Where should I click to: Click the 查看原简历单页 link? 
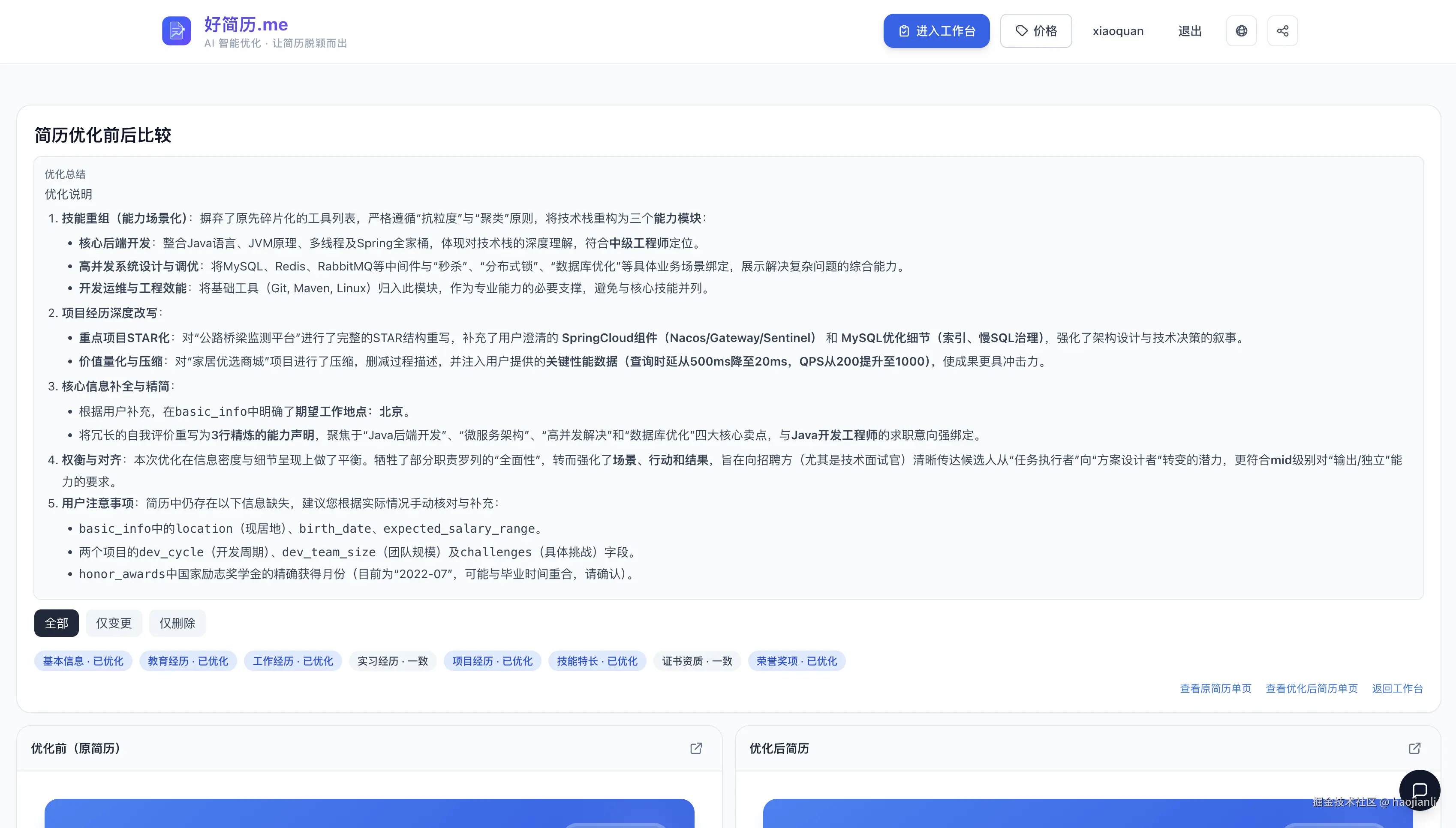point(1215,689)
